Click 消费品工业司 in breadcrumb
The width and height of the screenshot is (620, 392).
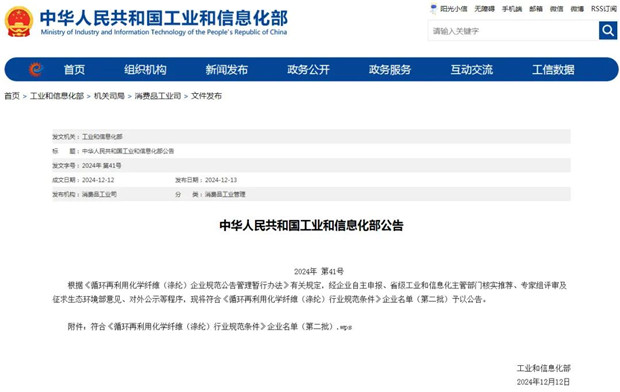coord(158,96)
